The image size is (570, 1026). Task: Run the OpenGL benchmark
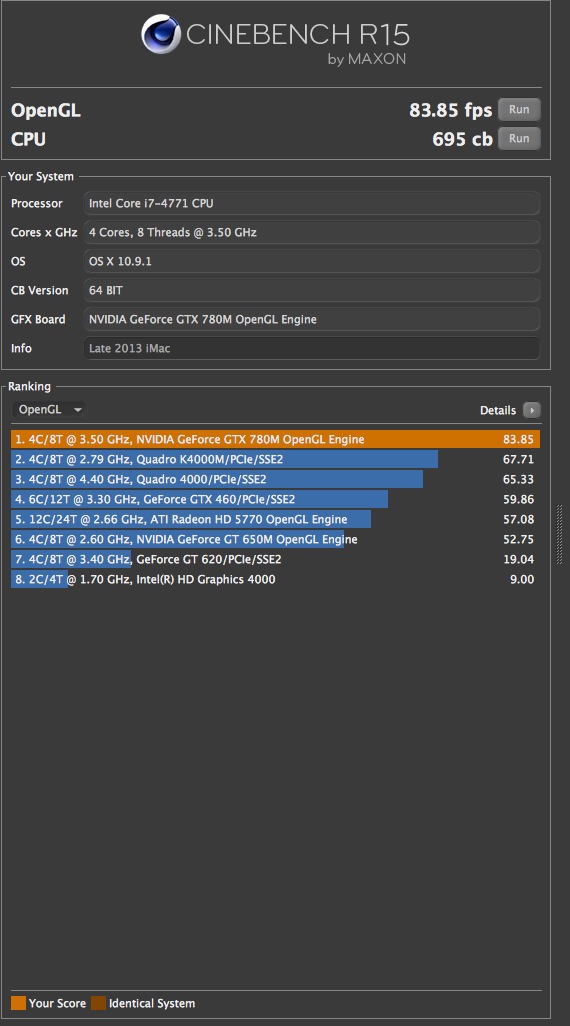[x=519, y=110]
